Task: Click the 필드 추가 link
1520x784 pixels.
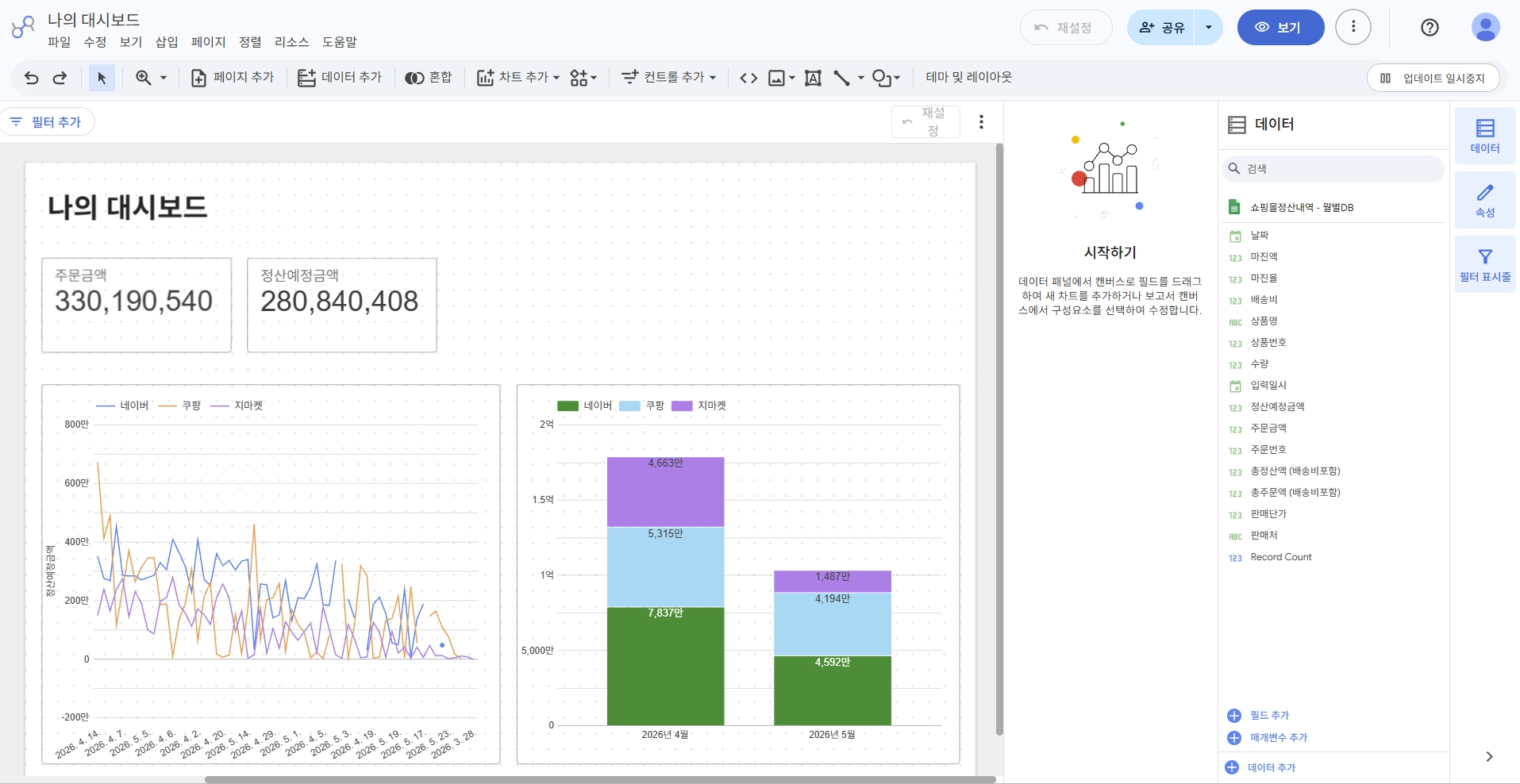Action: click(x=1258, y=716)
